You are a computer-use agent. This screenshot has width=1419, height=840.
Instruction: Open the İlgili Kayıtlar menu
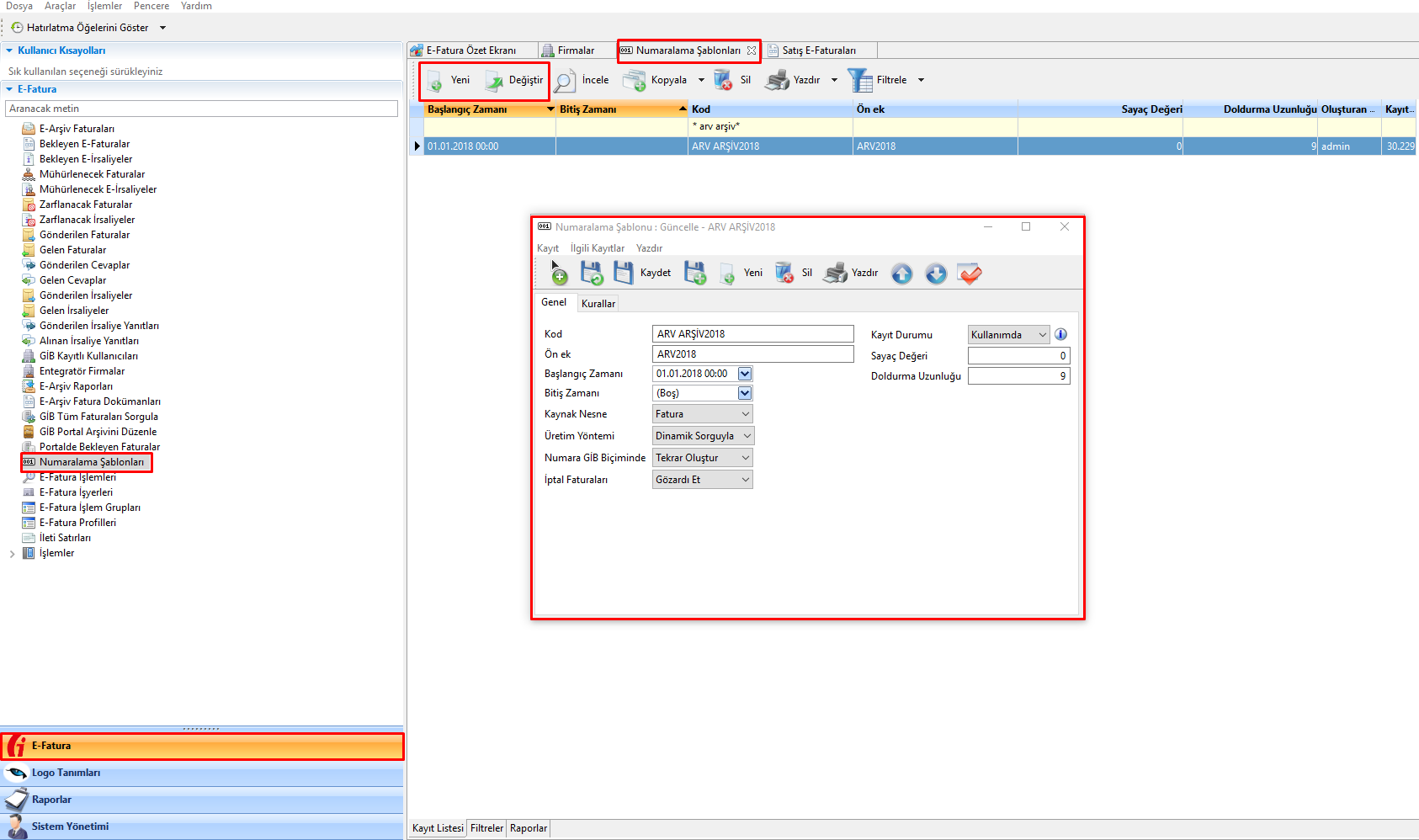[x=597, y=248]
